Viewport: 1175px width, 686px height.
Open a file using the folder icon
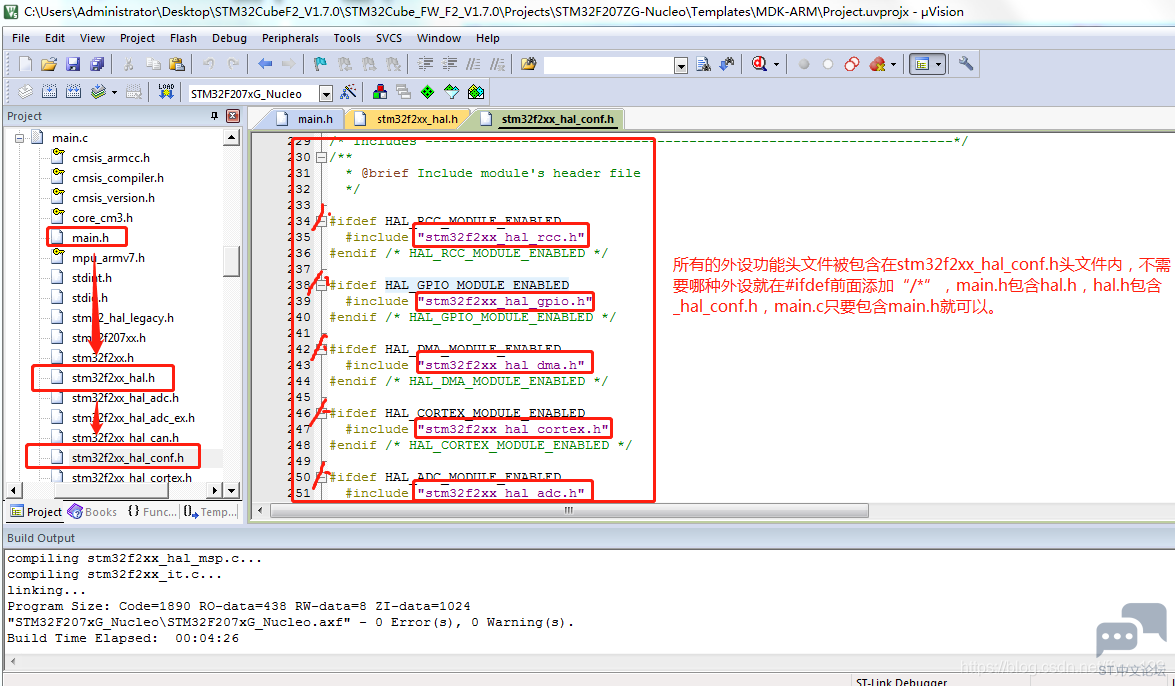click(49, 64)
